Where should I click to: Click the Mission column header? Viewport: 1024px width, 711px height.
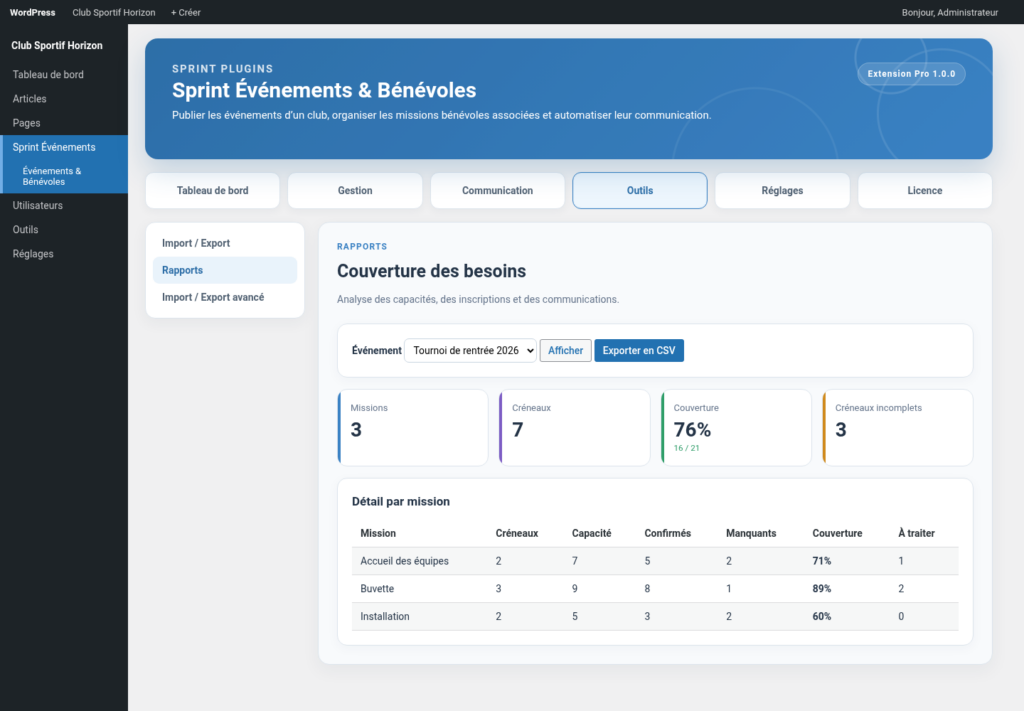click(378, 533)
